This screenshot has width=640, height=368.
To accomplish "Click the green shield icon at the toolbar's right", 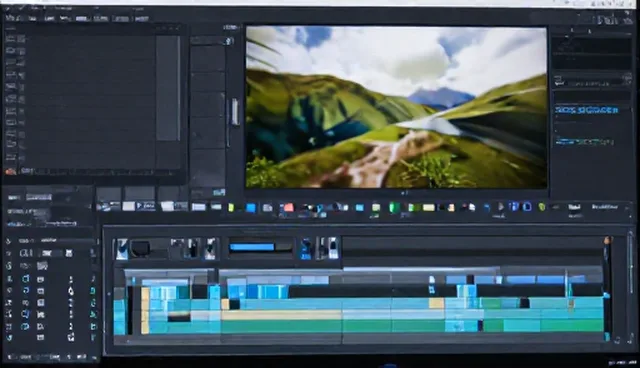I will click(542, 207).
